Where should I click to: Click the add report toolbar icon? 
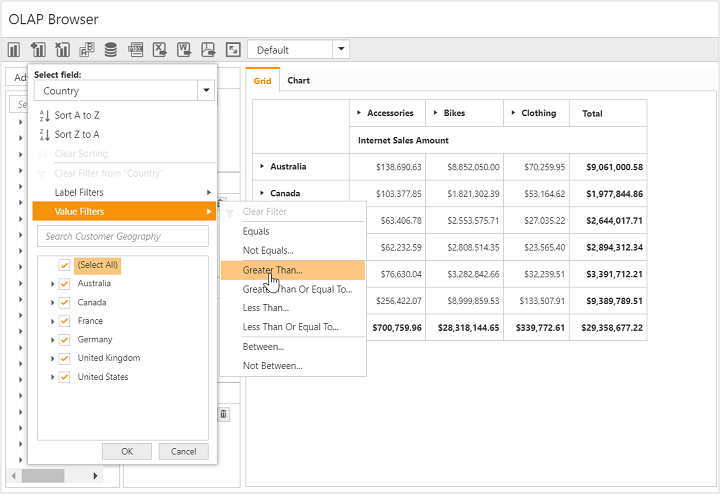pyautogui.click(x=38, y=49)
